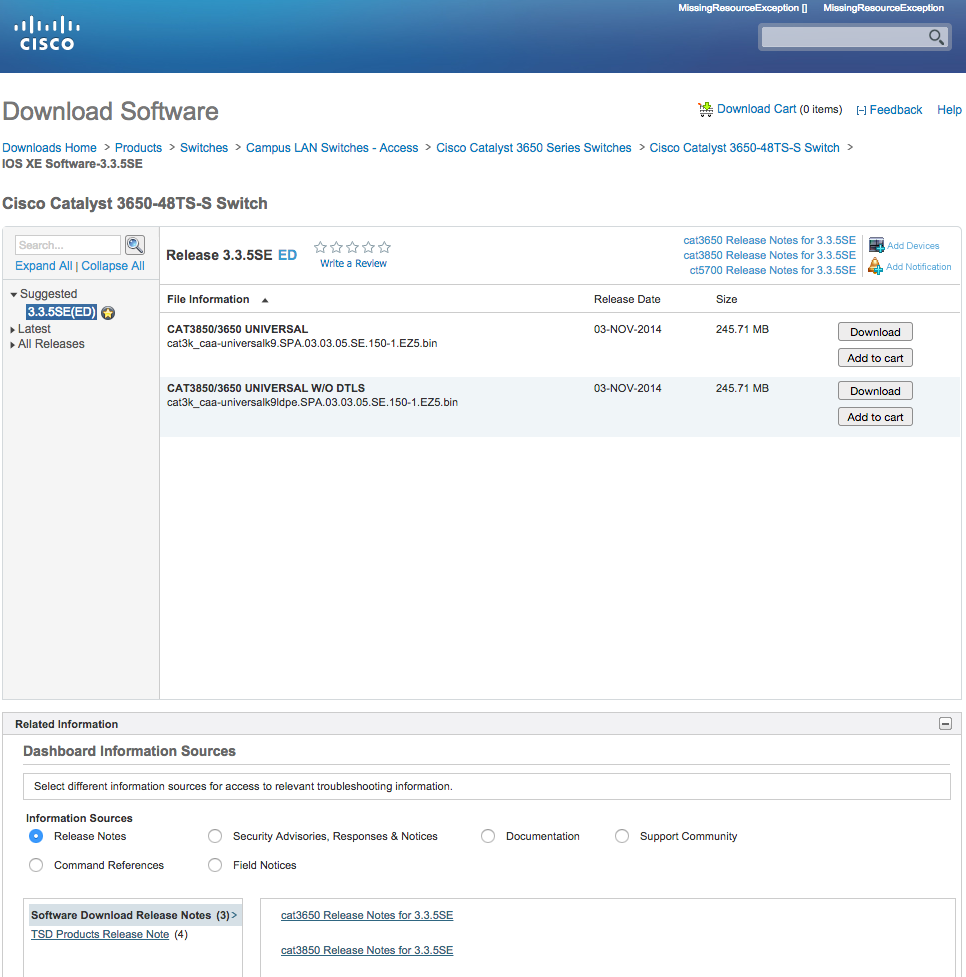This screenshot has width=966, height=977.
Task: Select the Documentation radio button
Action: tap(488, 836)
